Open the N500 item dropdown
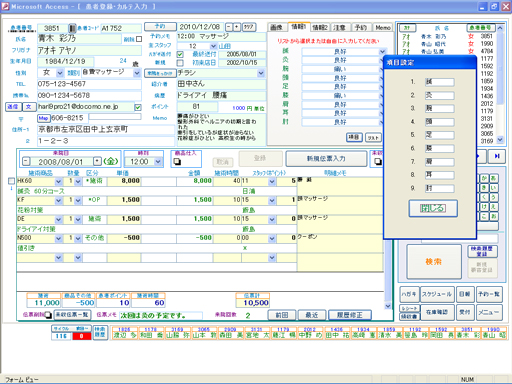512x384 pixels. (58, 238)
